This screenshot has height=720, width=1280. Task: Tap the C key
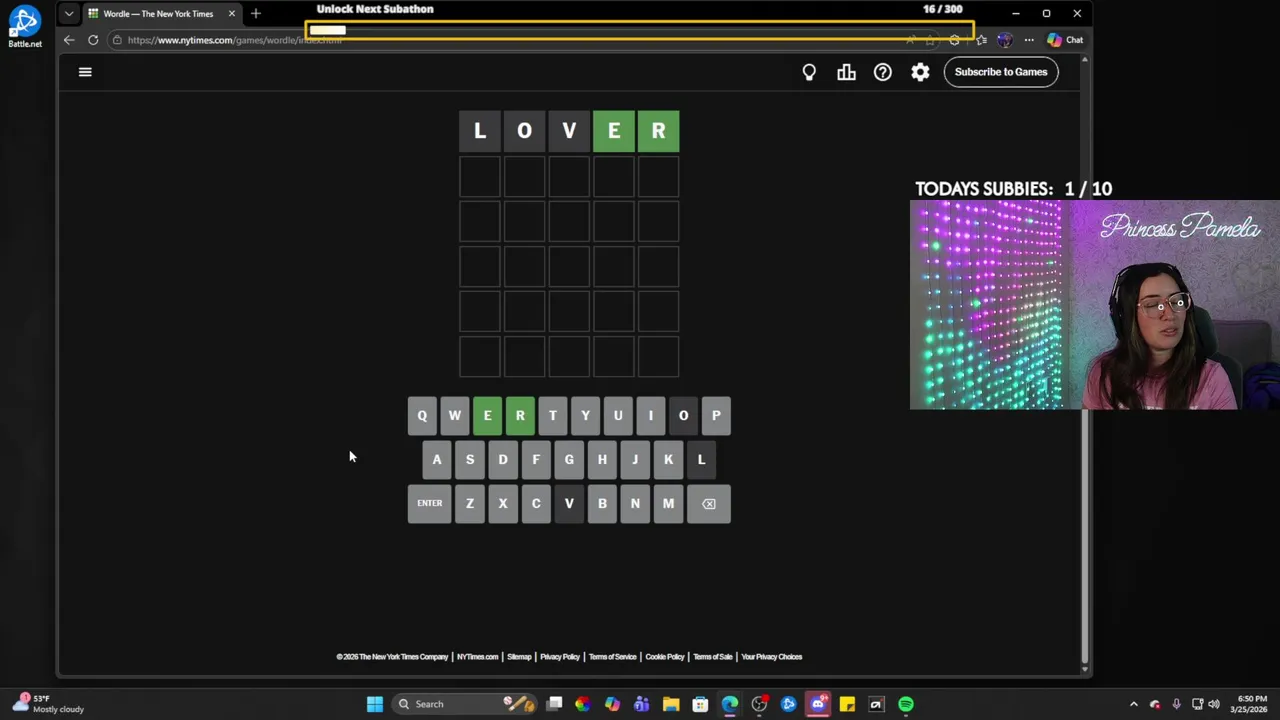tap(536, 504)
